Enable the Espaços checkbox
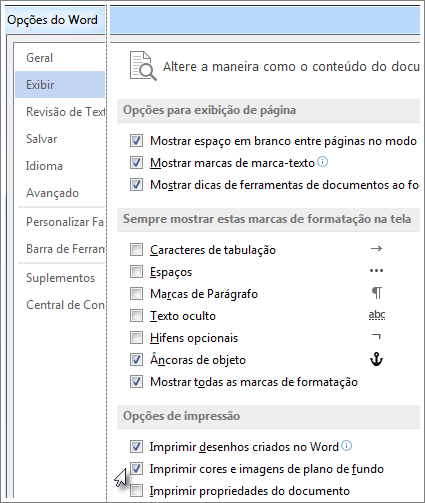Image resolution: width=425 pixels, height=503 pixels. pos(136,272)
